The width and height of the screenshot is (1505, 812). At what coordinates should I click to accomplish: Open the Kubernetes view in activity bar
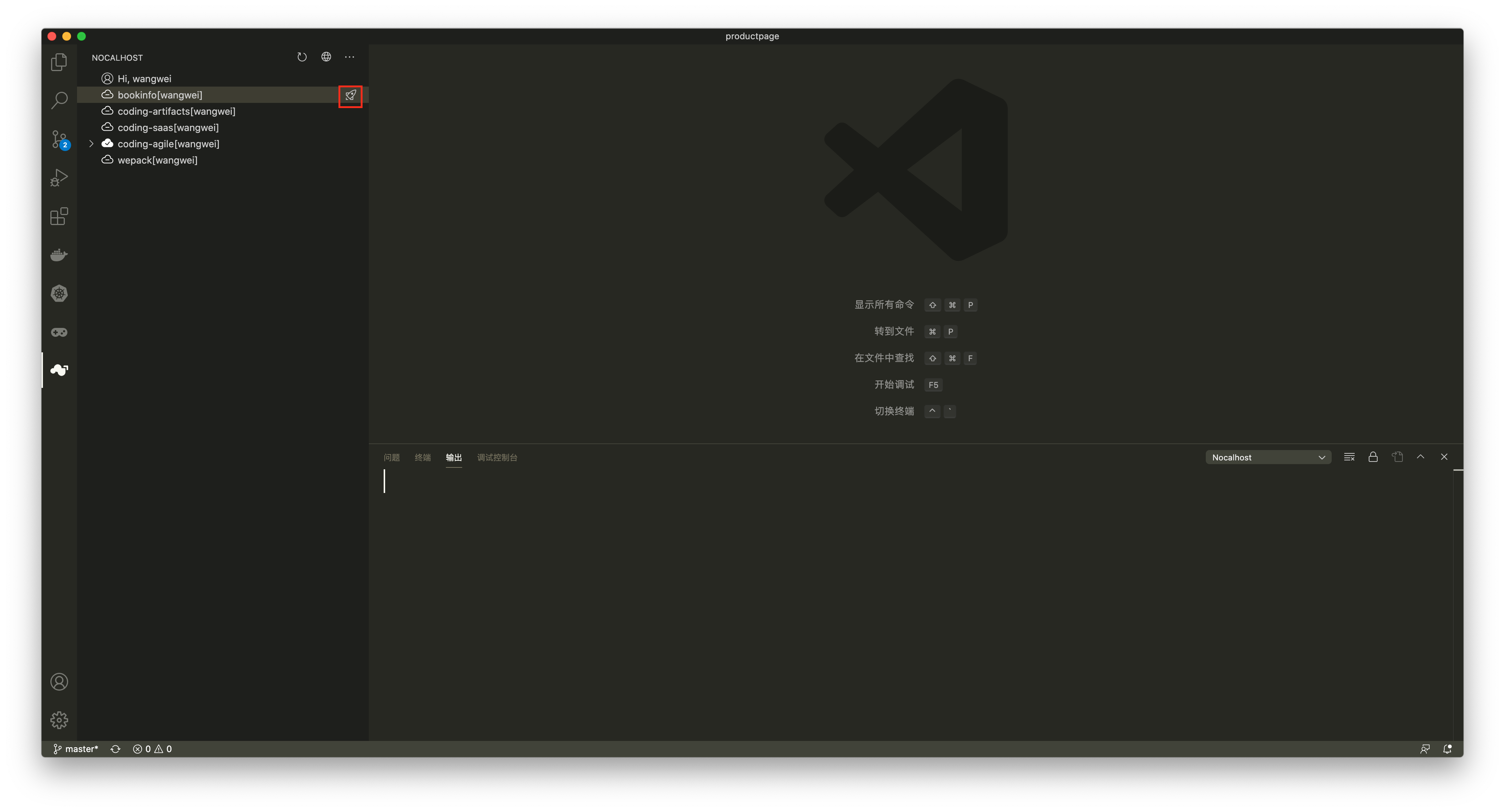point(59,293)
